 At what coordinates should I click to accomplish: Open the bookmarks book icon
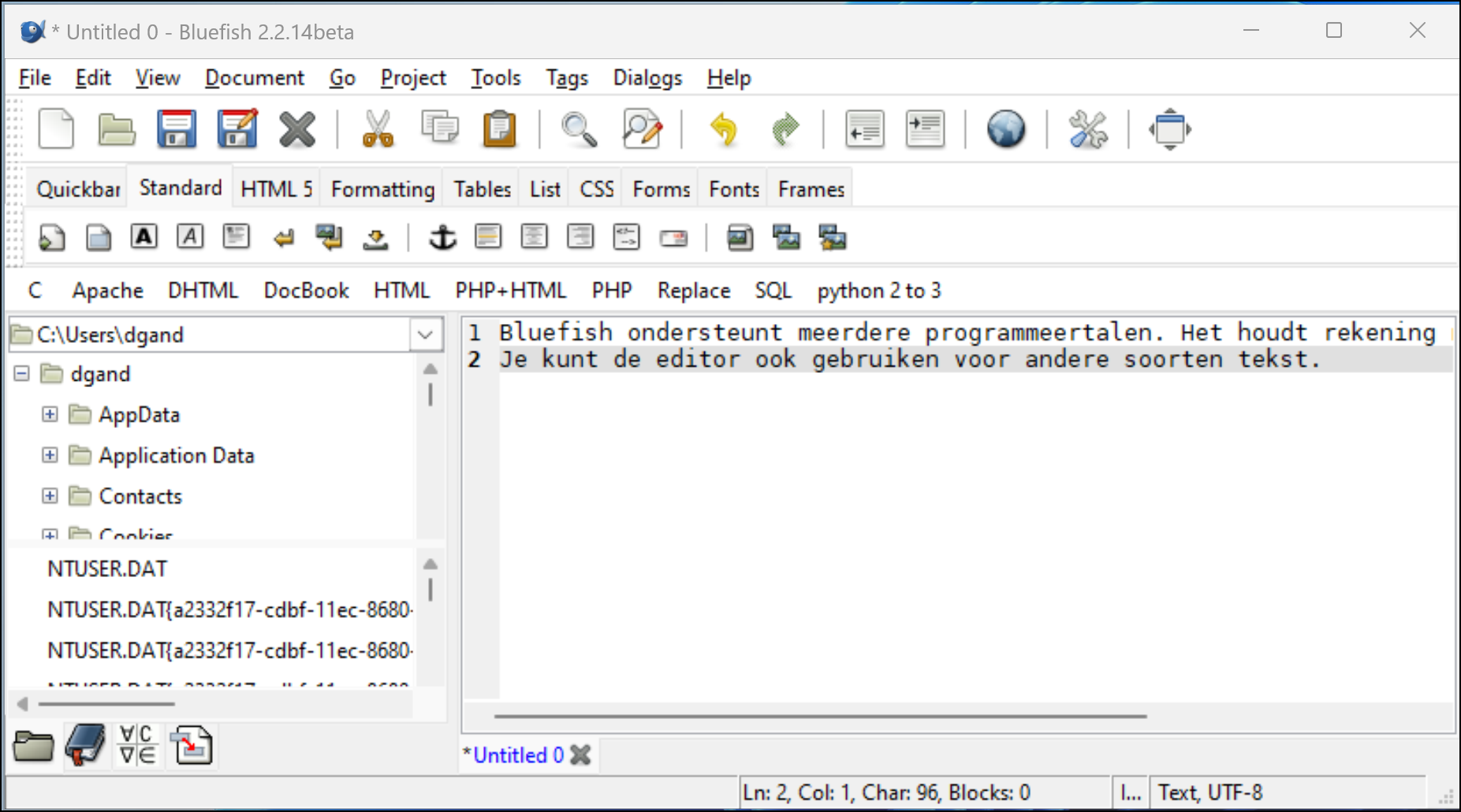[x=85, y=745]
